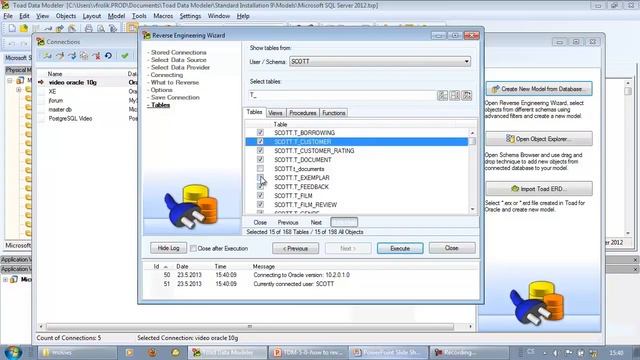The image size is (640, 360).
Task: Toggle SCOTT.T_FILM checkbox
Action: [260, 196]
